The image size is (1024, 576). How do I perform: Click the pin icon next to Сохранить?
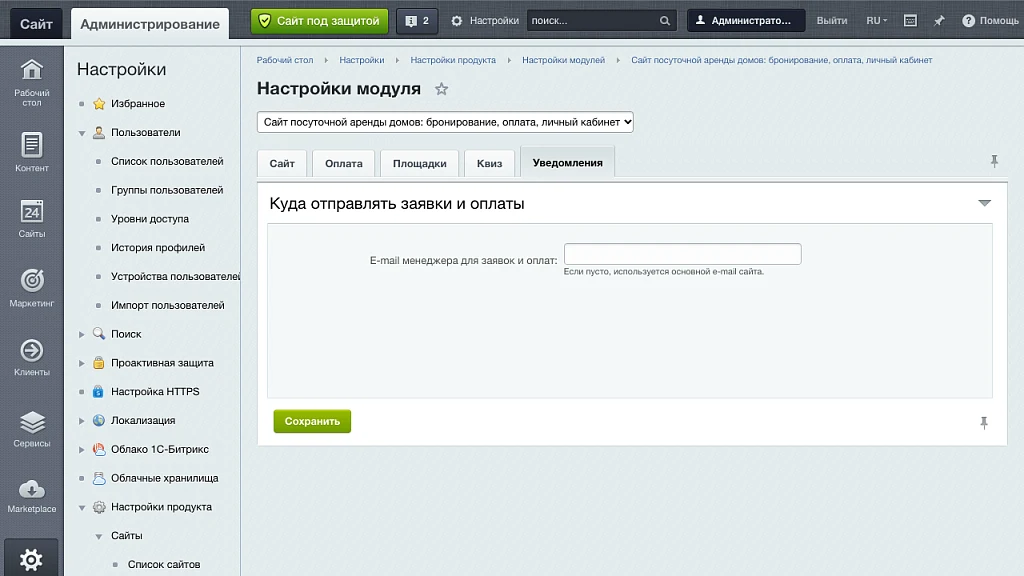[x=984, y=423]
